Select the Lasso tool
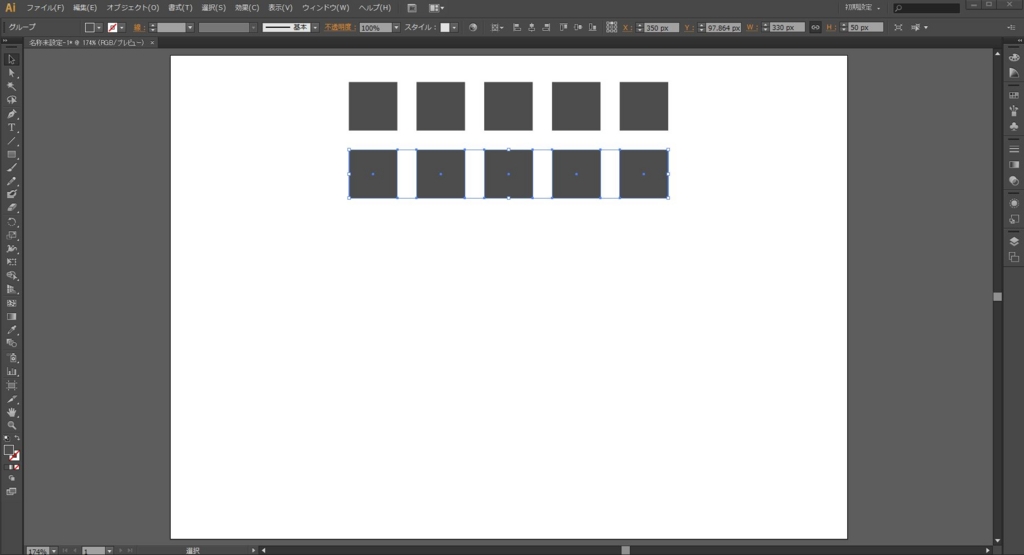Viewport: 1024px width, 555px height. pos(11,100)
